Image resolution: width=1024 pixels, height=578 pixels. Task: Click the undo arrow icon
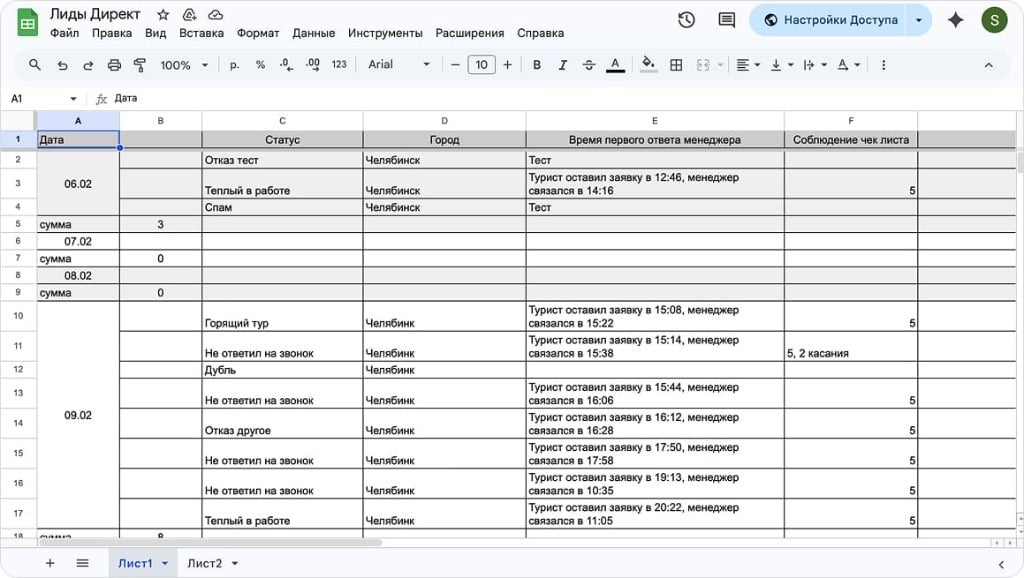pyautogui.click(x=62, y=65)
